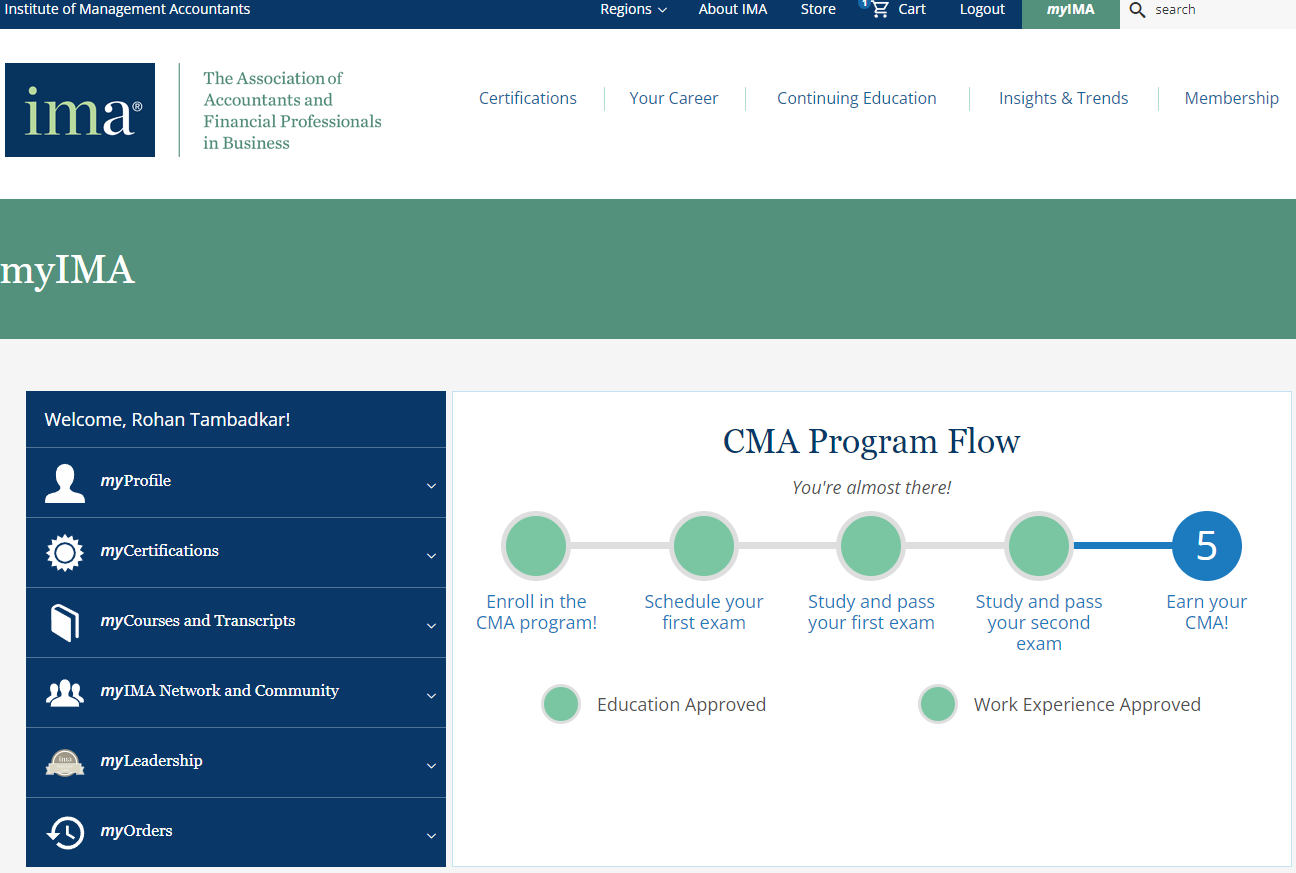This screenshot has width=1296, height=873.
Task: Click the Study and pass first exam circle
Action: point(871,547)
